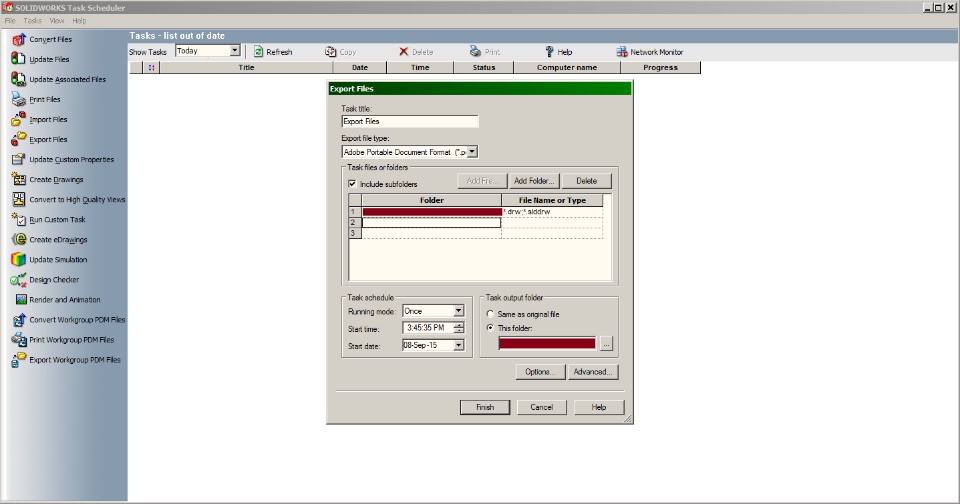This screenshot has height=504, width=960.
Task: Open the Start date dropdown calendar
Action: [458, 345]
